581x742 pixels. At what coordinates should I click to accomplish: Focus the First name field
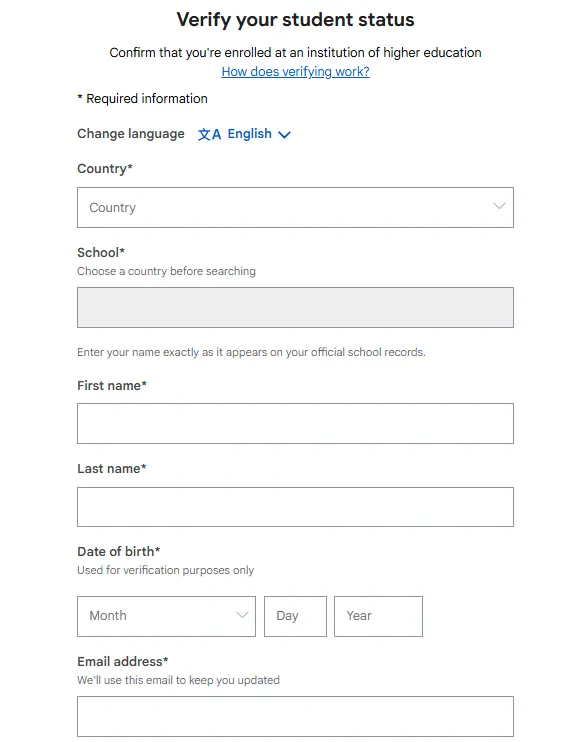point(295,423)
